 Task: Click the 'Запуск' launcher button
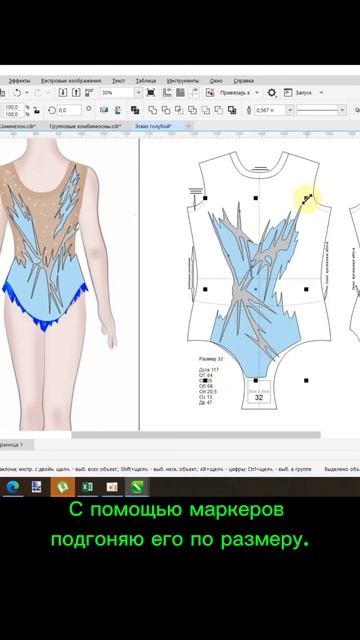click(x=298, y=93)
